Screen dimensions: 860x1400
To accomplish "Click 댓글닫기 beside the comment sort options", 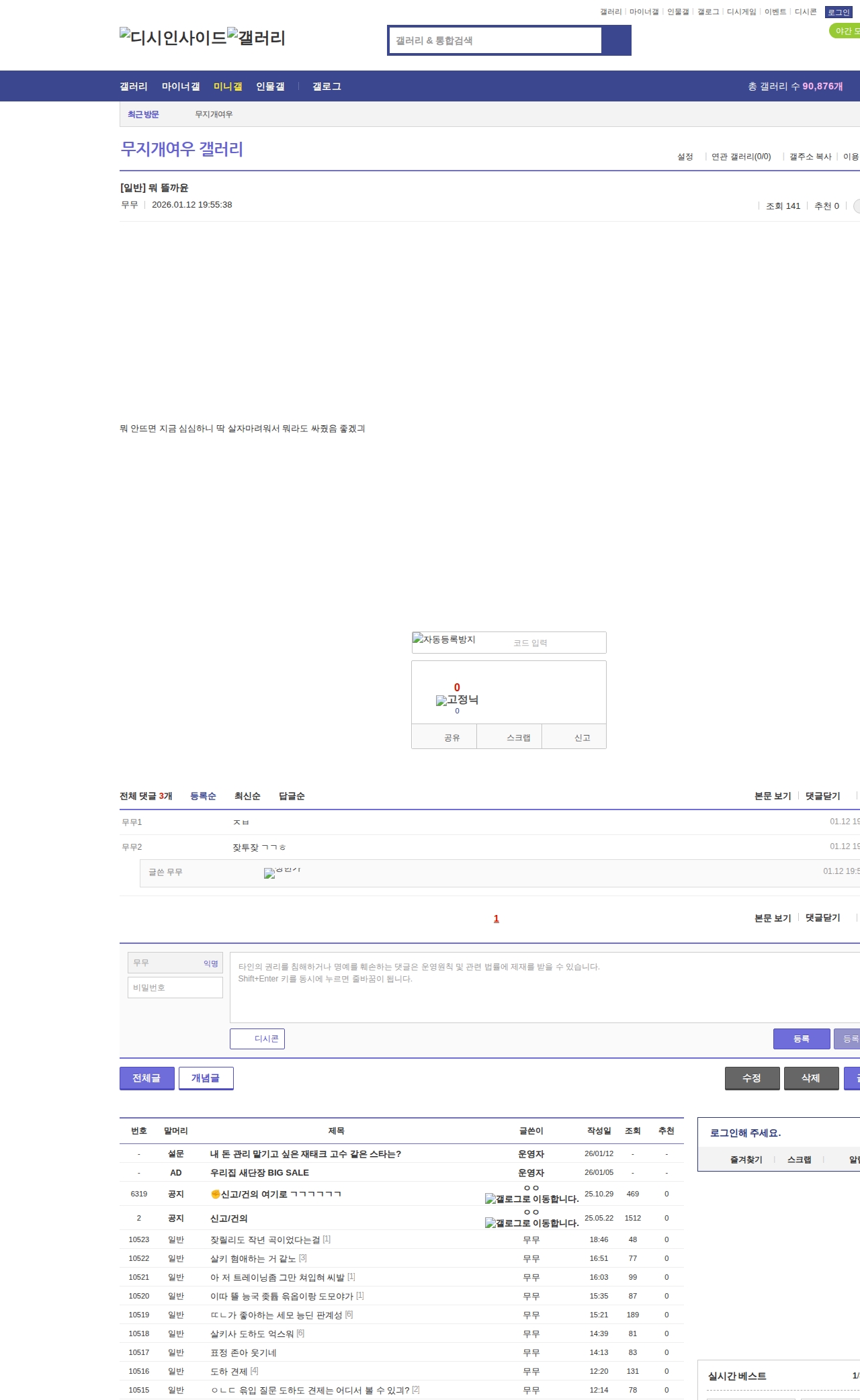I will [823, 796].
